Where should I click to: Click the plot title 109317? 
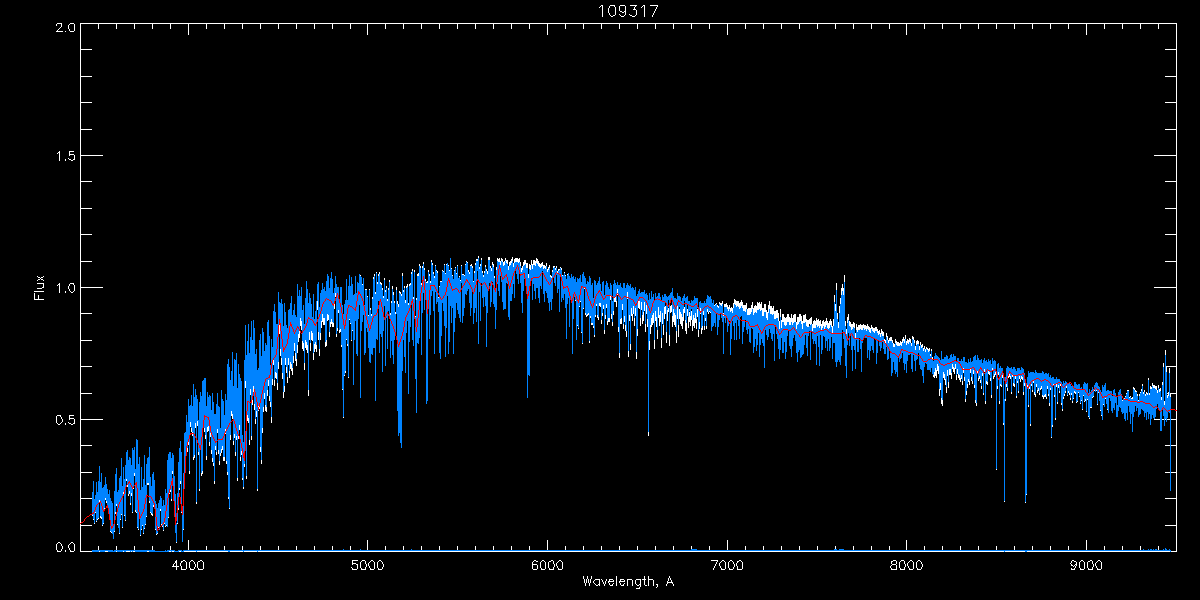coord(629,11)
